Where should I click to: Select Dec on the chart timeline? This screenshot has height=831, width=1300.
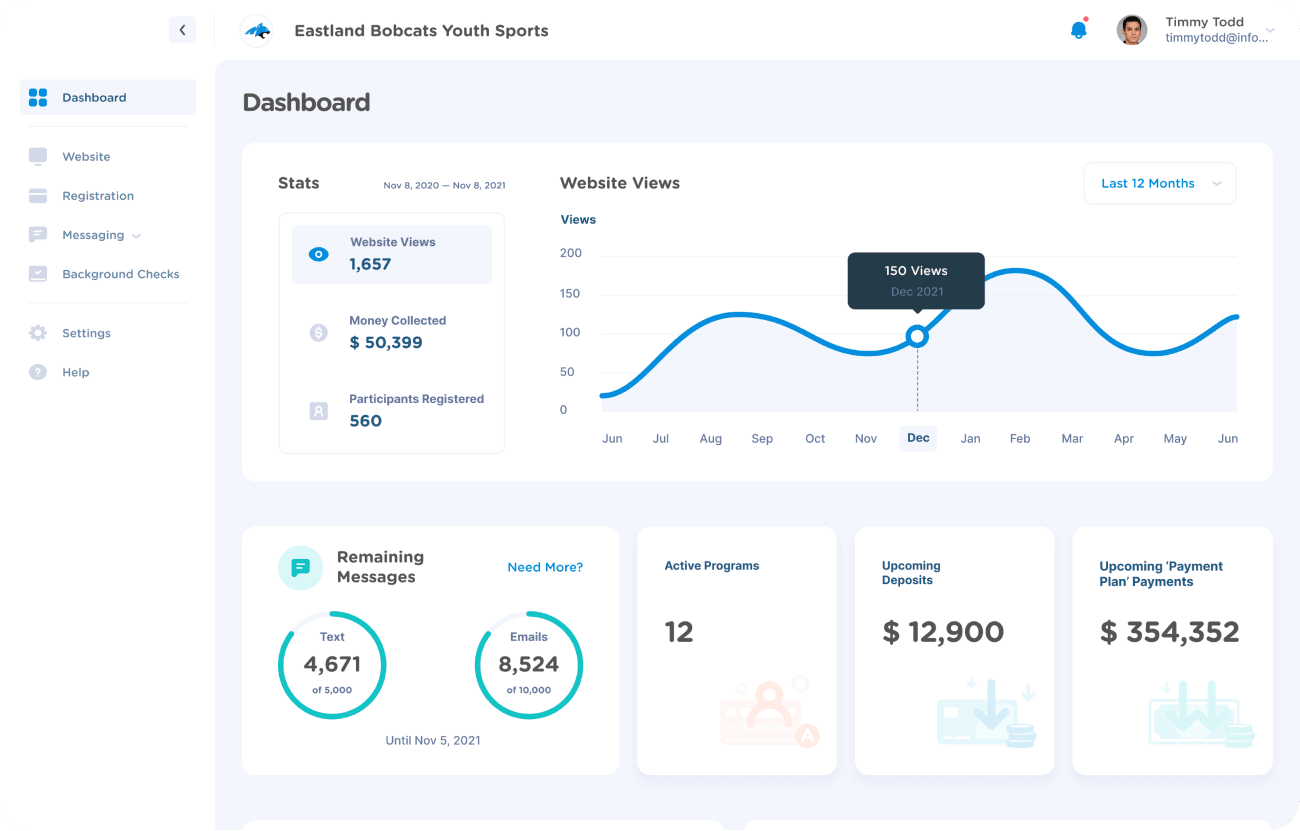click(x=917, y=438)
